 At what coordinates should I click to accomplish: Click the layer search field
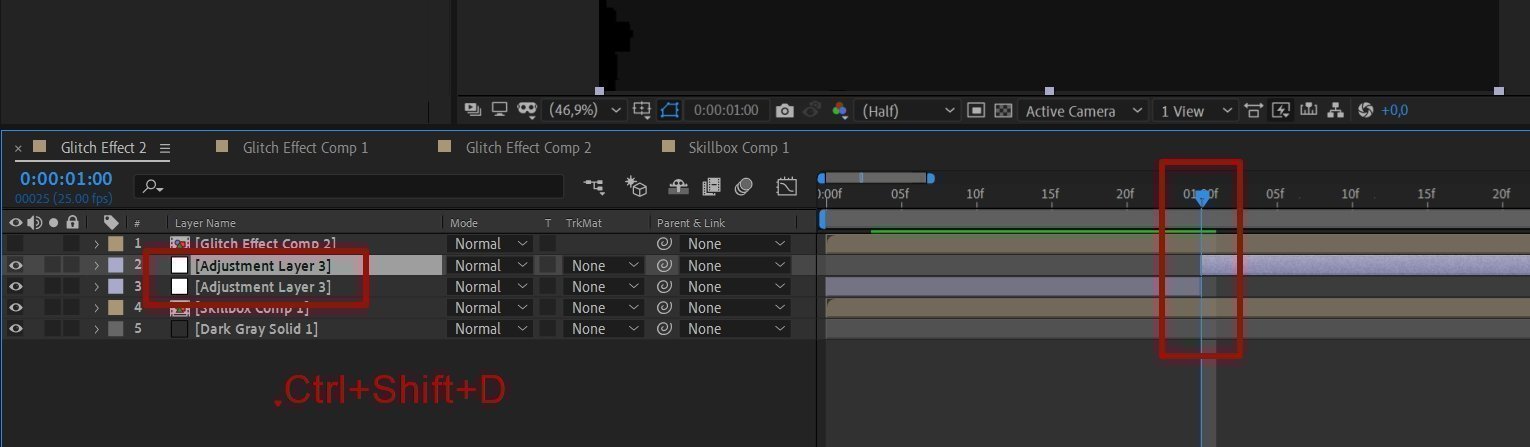pos(349,186)
